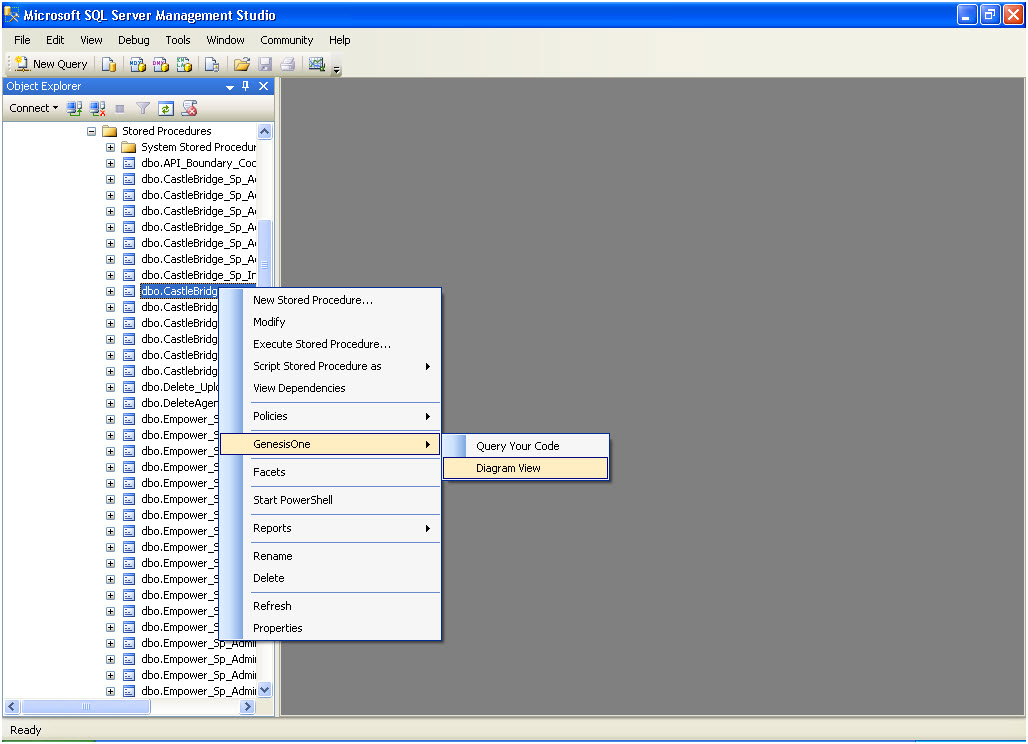The image size is (1028, 744).
Task: Click the Save diskette icon
Action: [265, 64]
